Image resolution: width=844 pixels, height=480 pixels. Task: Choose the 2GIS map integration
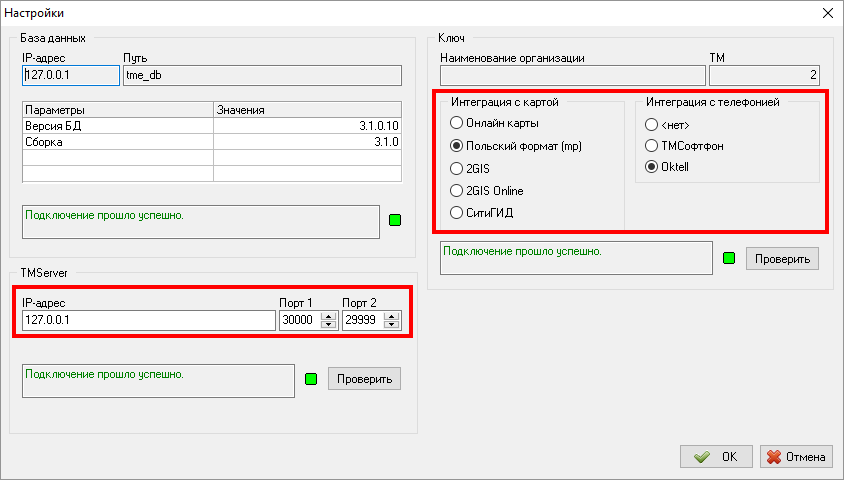point(457,168)
